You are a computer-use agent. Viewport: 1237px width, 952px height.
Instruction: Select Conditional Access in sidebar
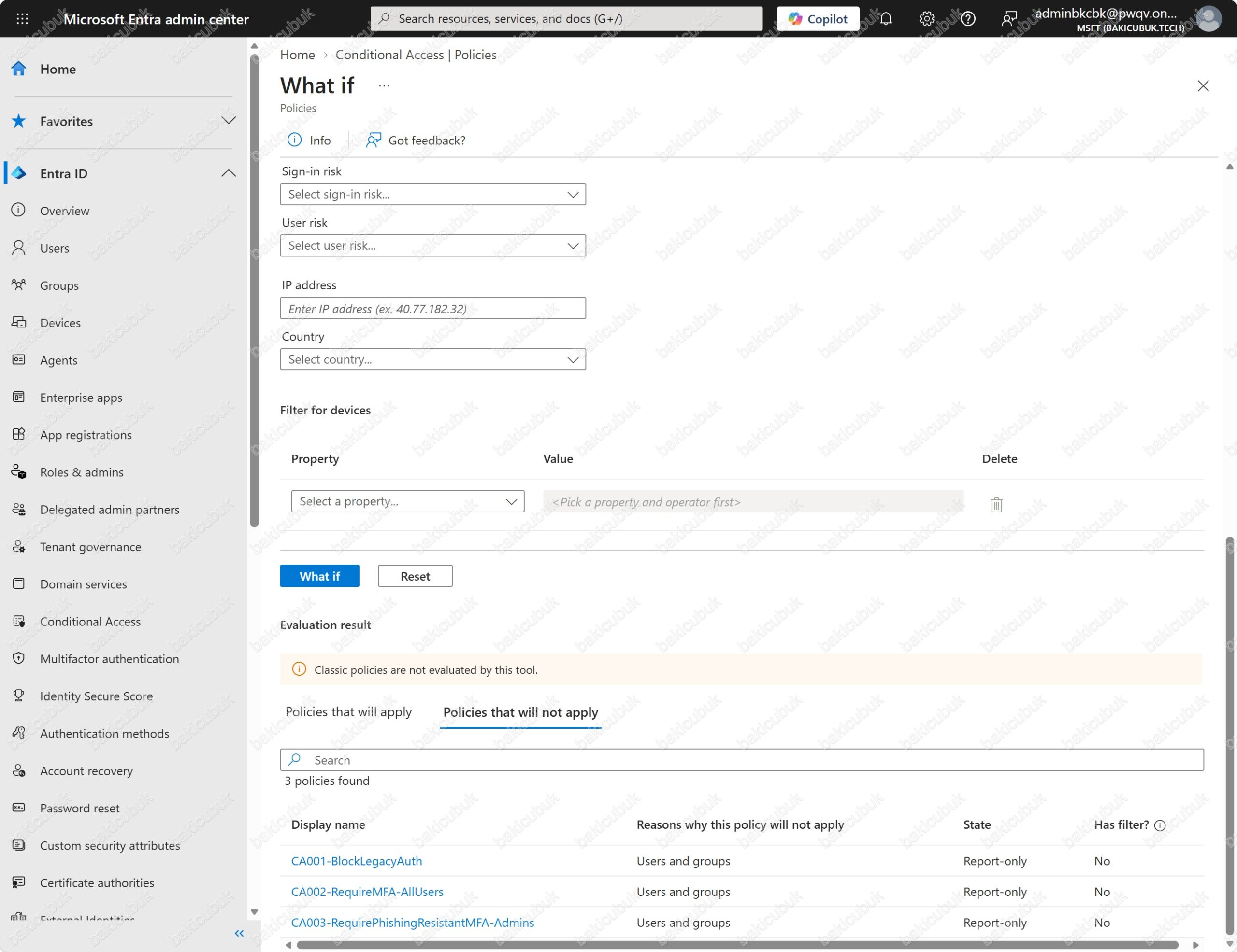point(90,622)
